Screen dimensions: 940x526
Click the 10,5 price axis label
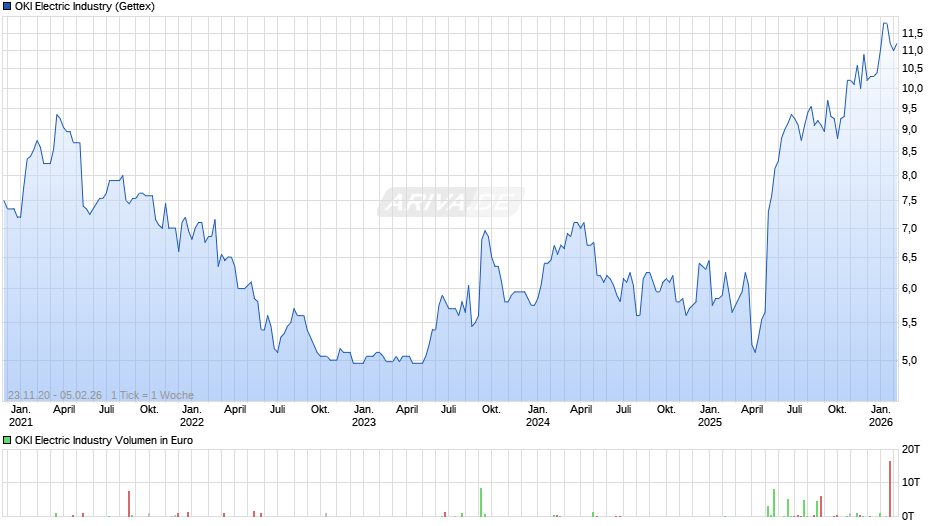tap(912, 69)
